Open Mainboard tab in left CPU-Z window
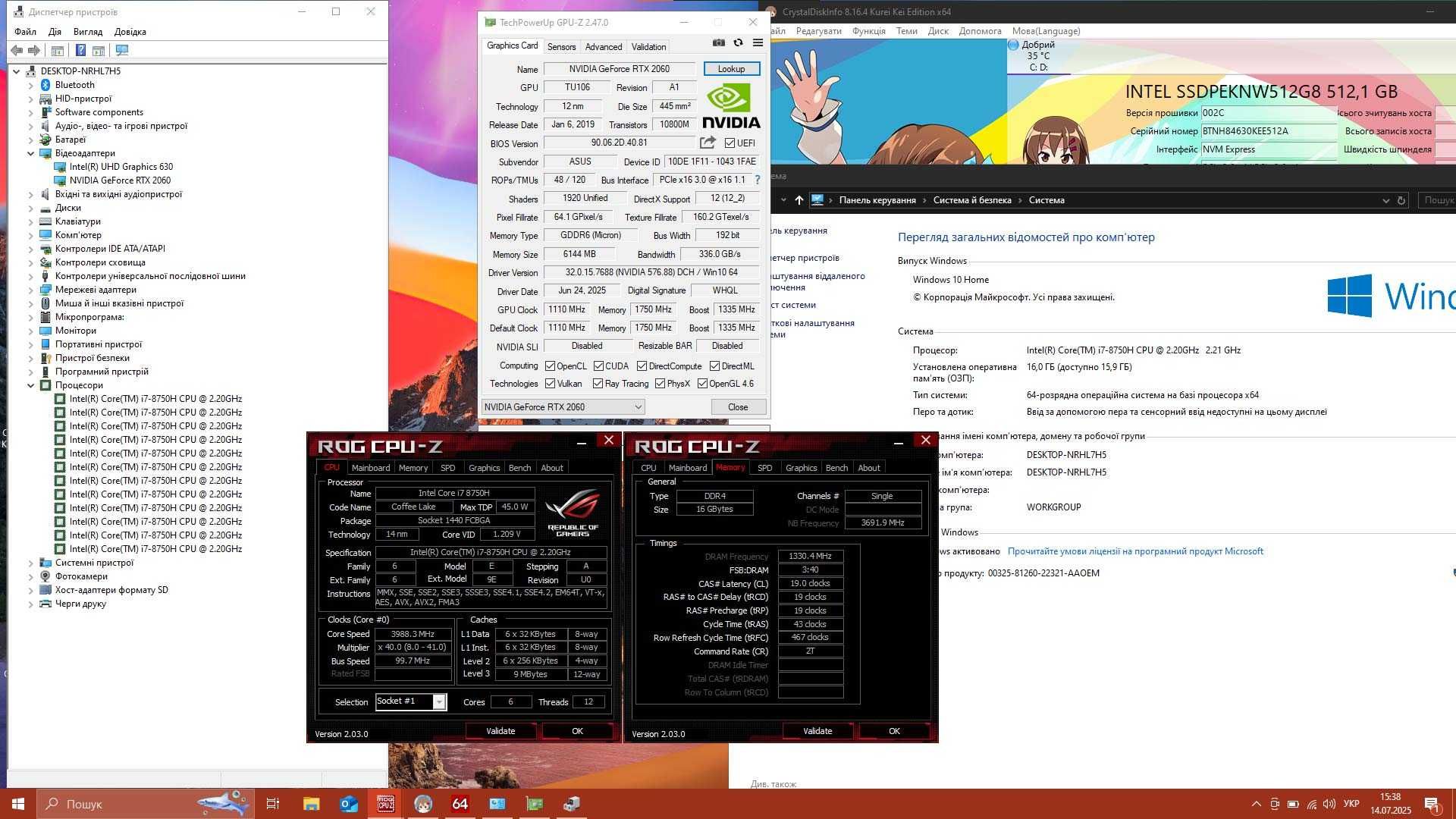 pos(371,468)
